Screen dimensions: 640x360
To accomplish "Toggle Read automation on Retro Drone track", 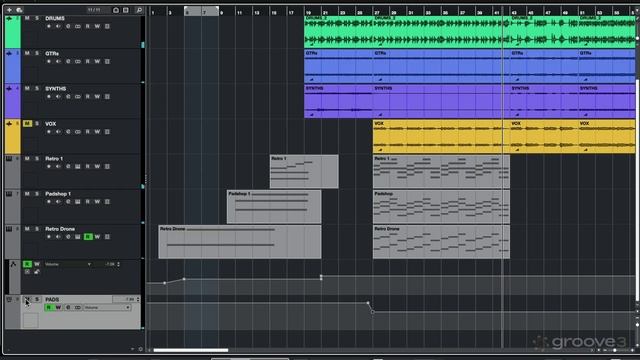I will click(x=88, y=237).
